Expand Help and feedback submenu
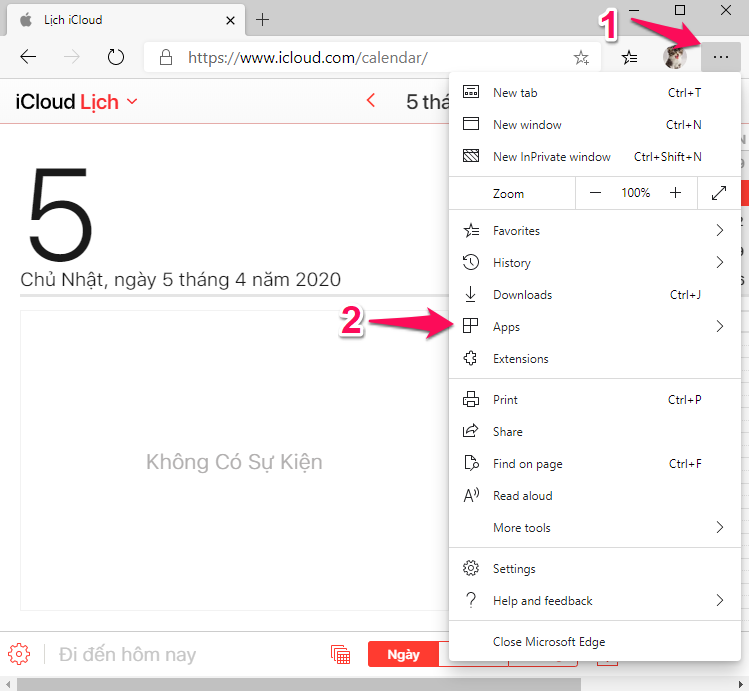 coord(595,601)
